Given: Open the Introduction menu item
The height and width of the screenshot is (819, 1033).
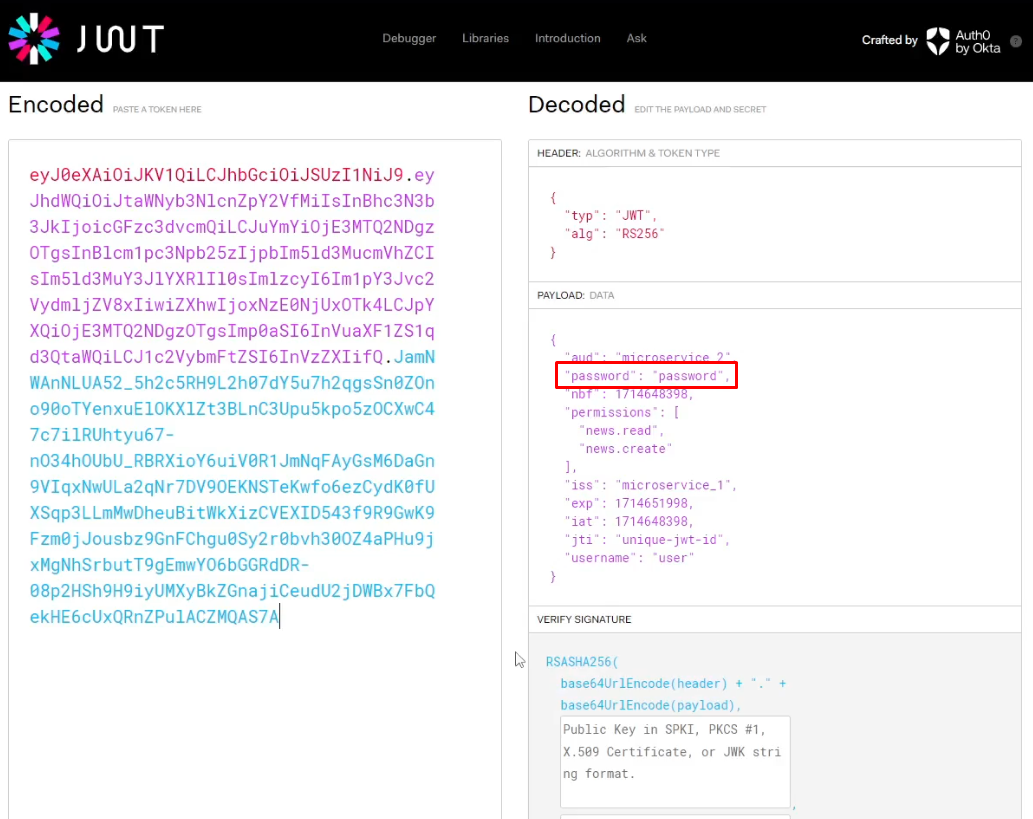Looking at the screenshot, I should point(567,38).
